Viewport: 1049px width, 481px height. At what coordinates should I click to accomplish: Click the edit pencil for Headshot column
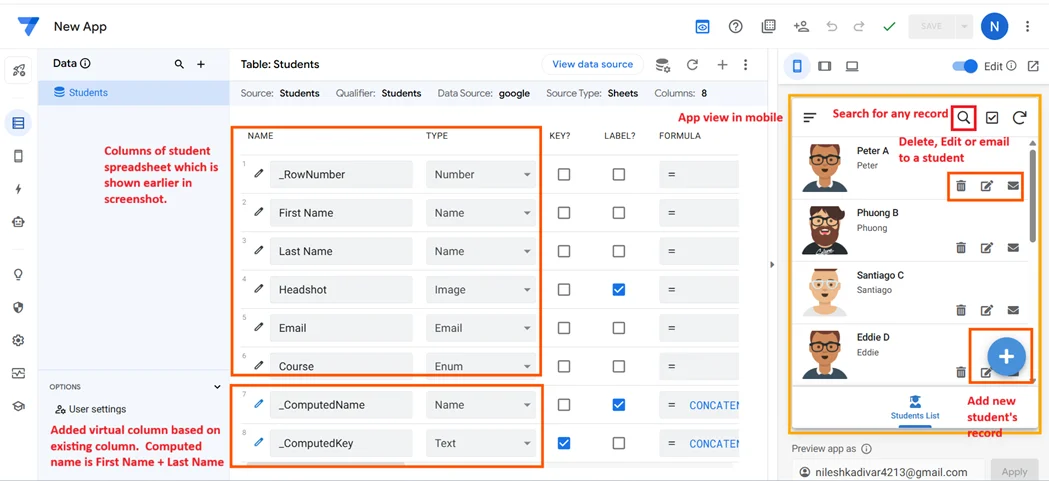(x=259, y=289)
